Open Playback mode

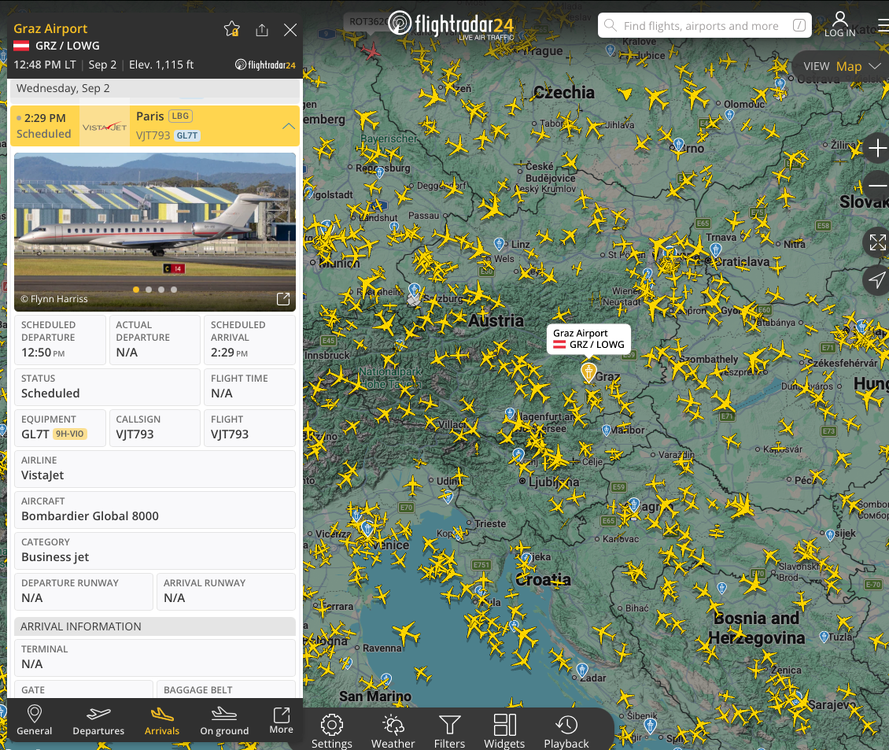[566, 731]
